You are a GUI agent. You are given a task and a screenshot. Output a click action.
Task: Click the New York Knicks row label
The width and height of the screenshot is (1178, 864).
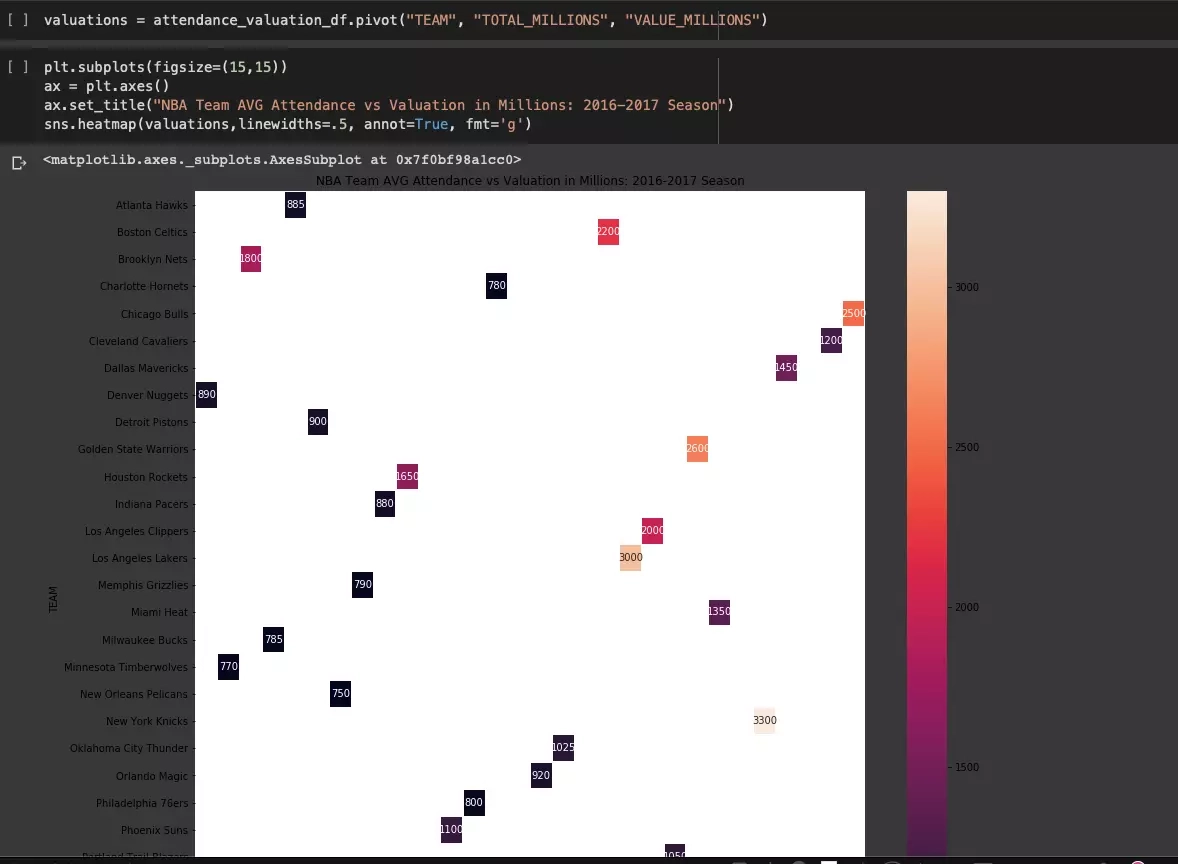[146, 721]
